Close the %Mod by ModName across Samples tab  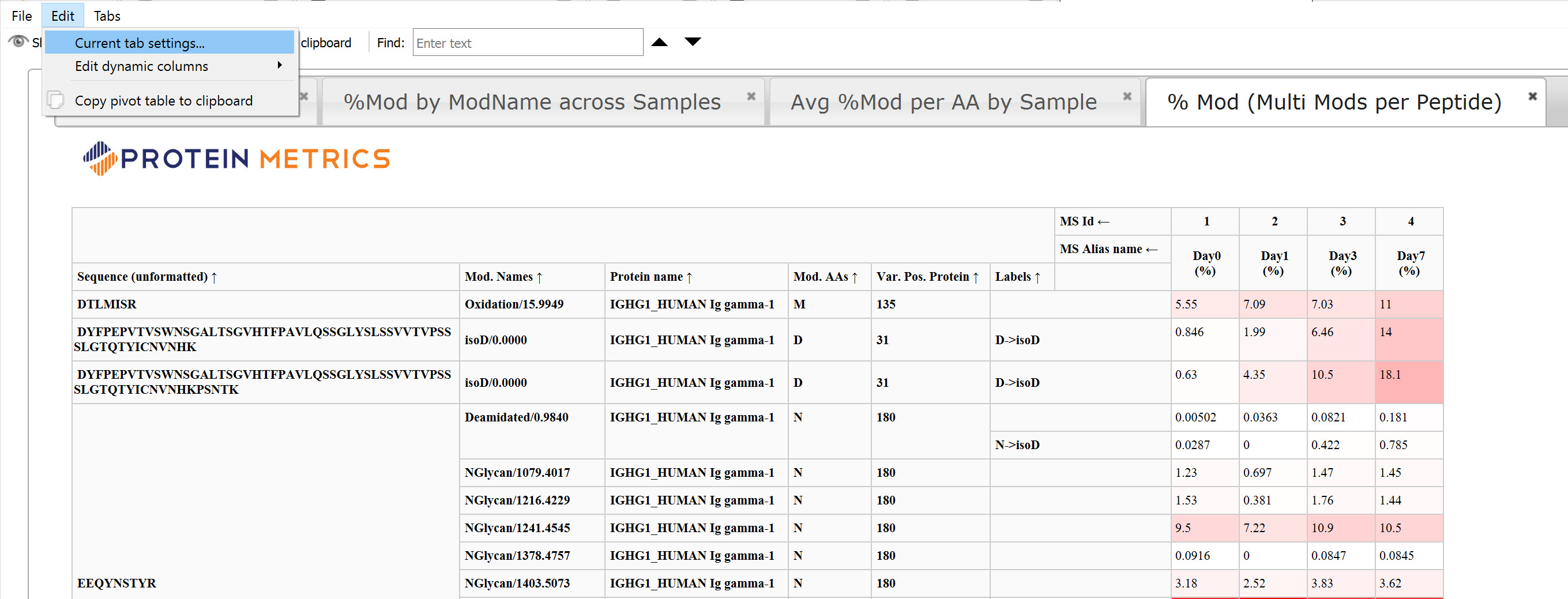pyautogui.click(x=751, y=96)
